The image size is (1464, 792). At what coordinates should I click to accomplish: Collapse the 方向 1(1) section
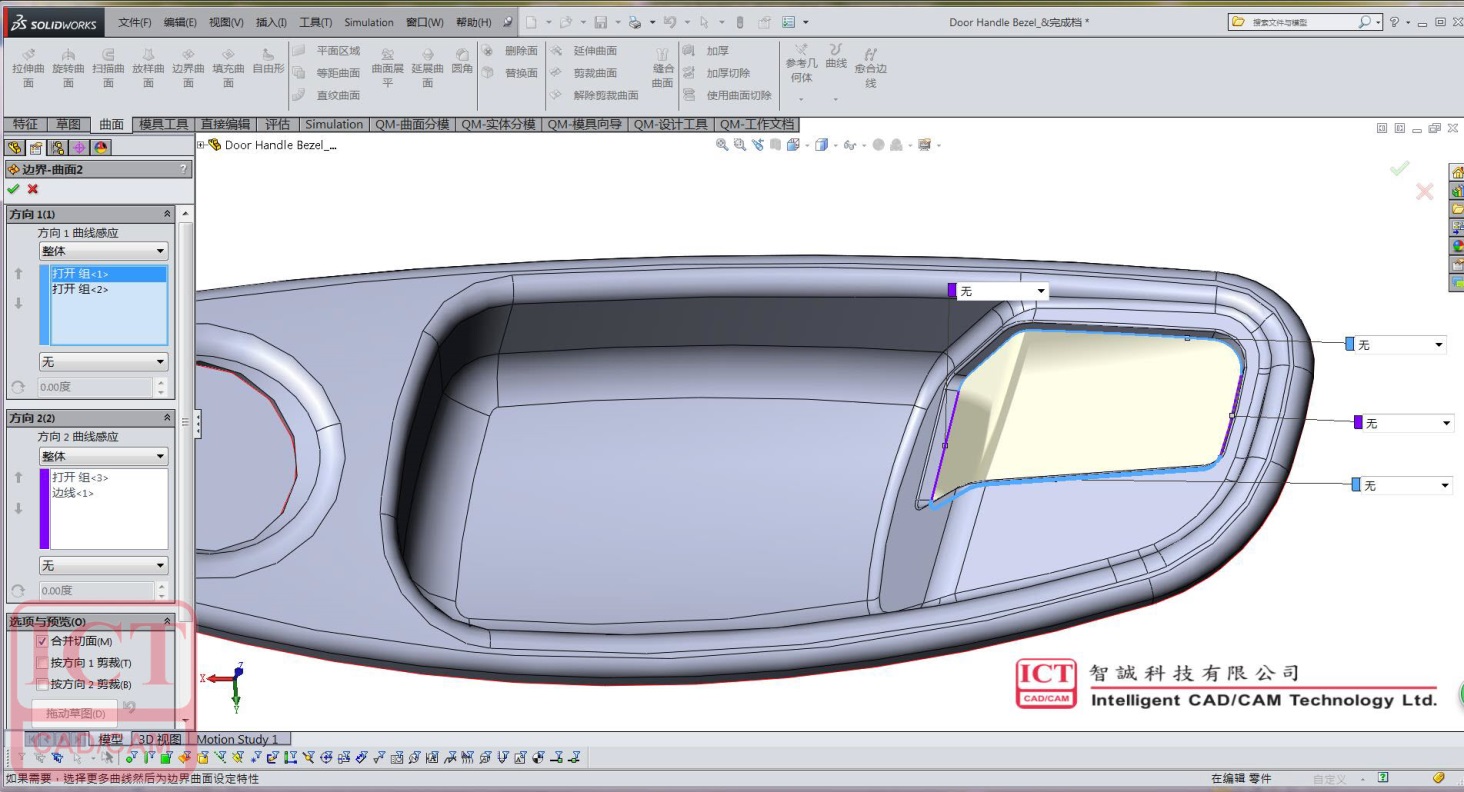tap(167, 214)
